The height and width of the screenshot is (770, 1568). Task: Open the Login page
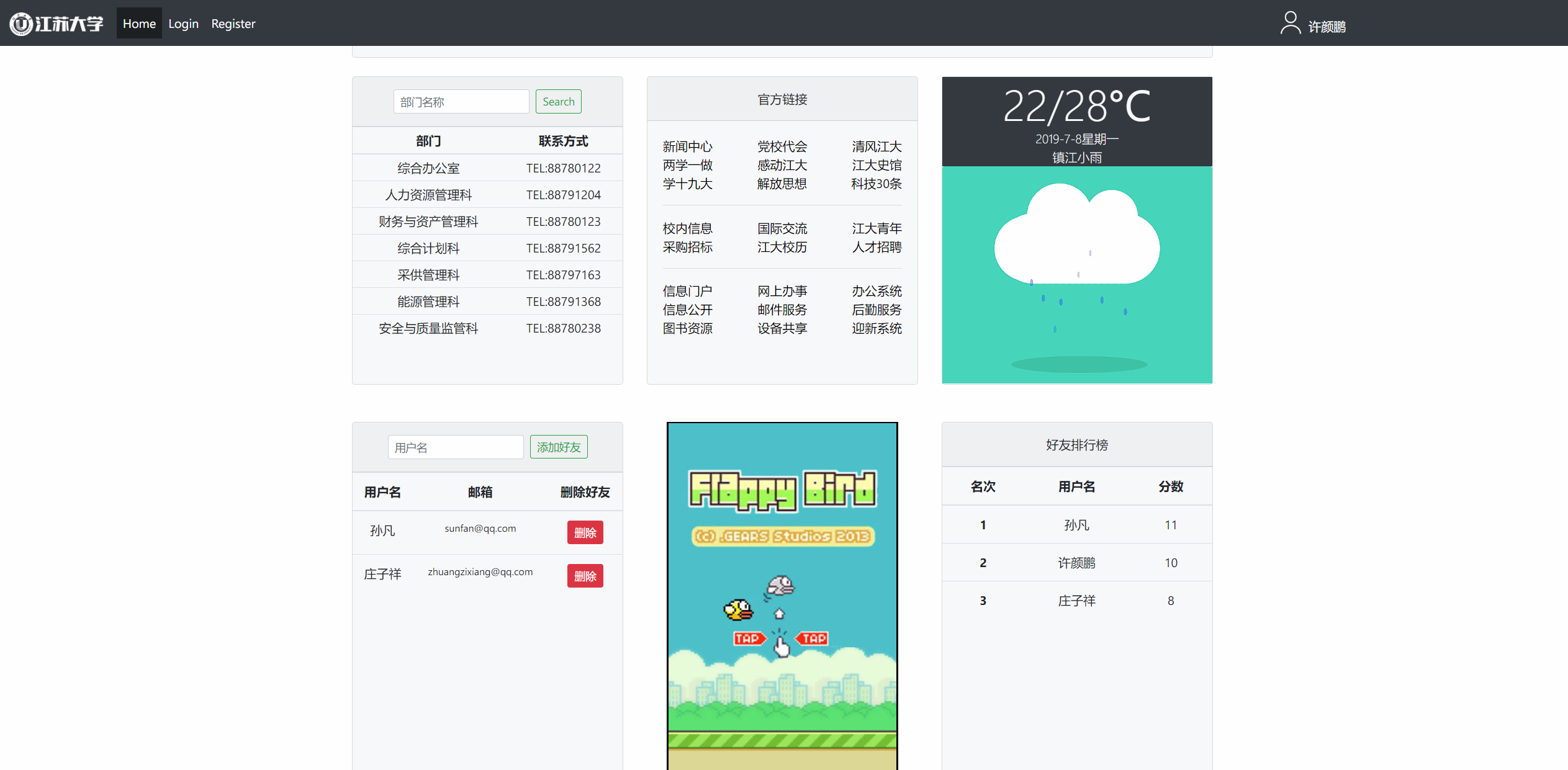click(x=183, y=24)
